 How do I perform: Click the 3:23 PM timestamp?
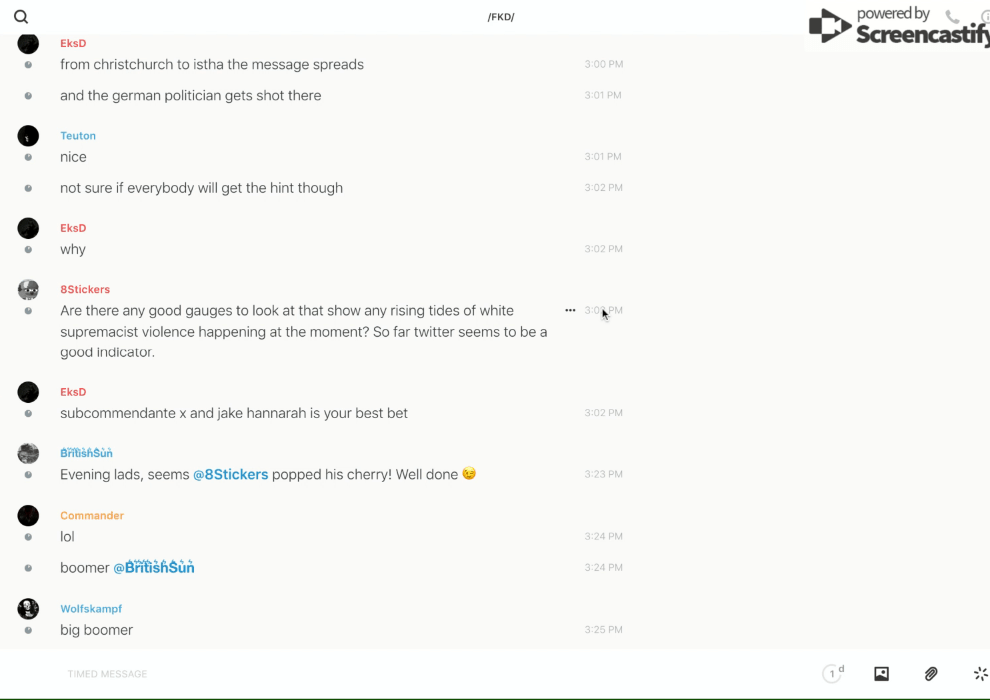click(603, 475)
